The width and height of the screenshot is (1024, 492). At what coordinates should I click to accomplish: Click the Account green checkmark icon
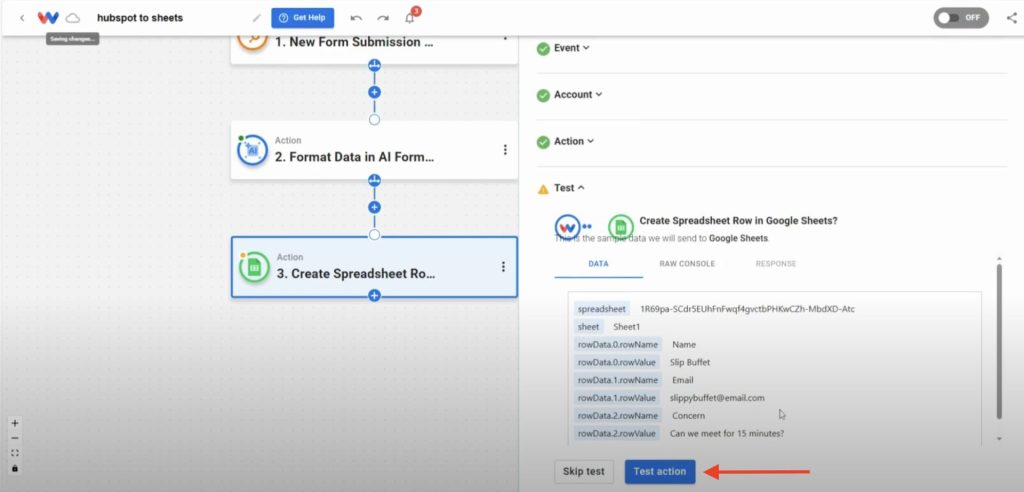[543, 95]
